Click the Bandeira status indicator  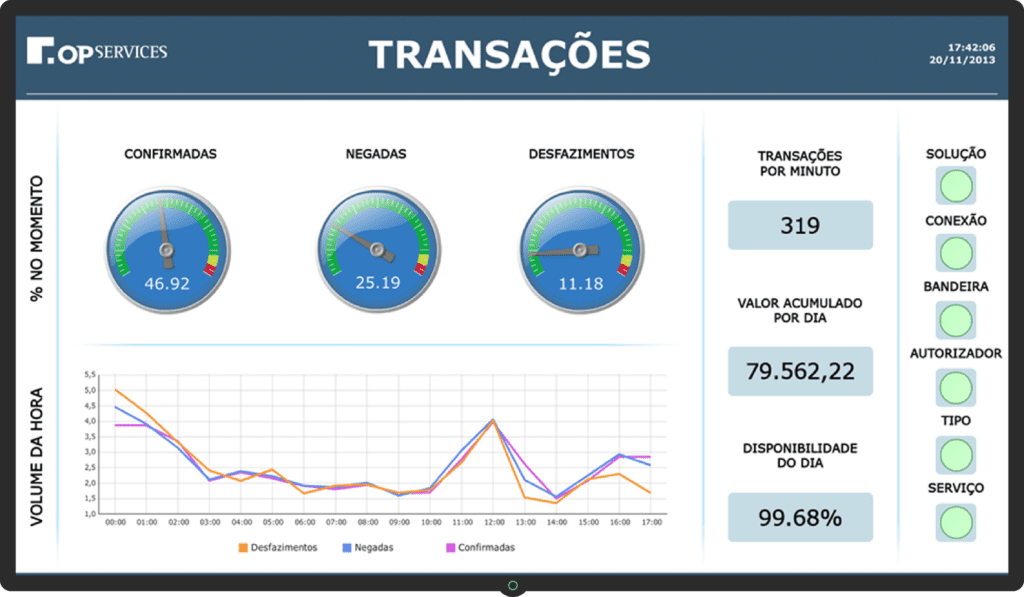tap(954, 317)
